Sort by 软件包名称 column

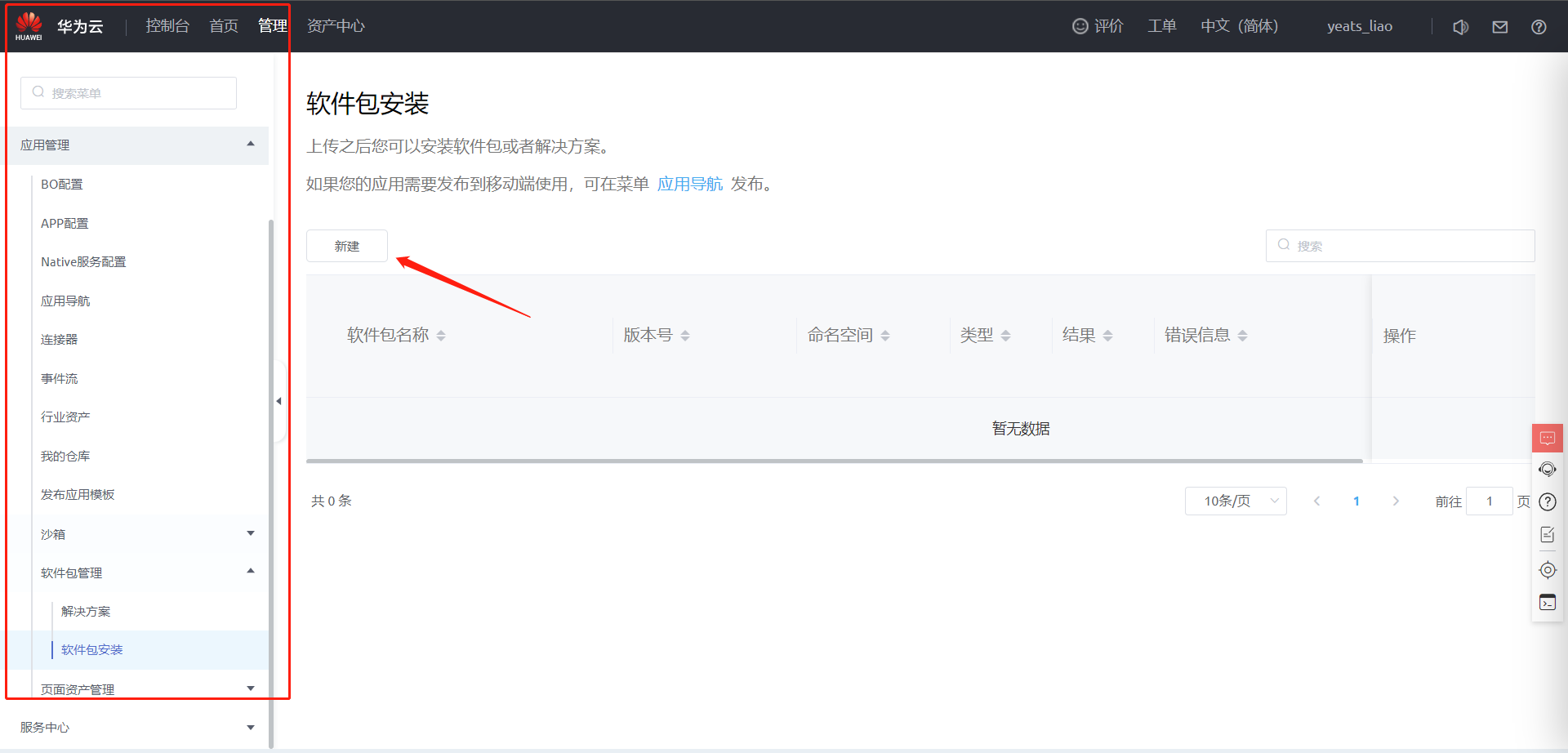click(x=441, y=336)
